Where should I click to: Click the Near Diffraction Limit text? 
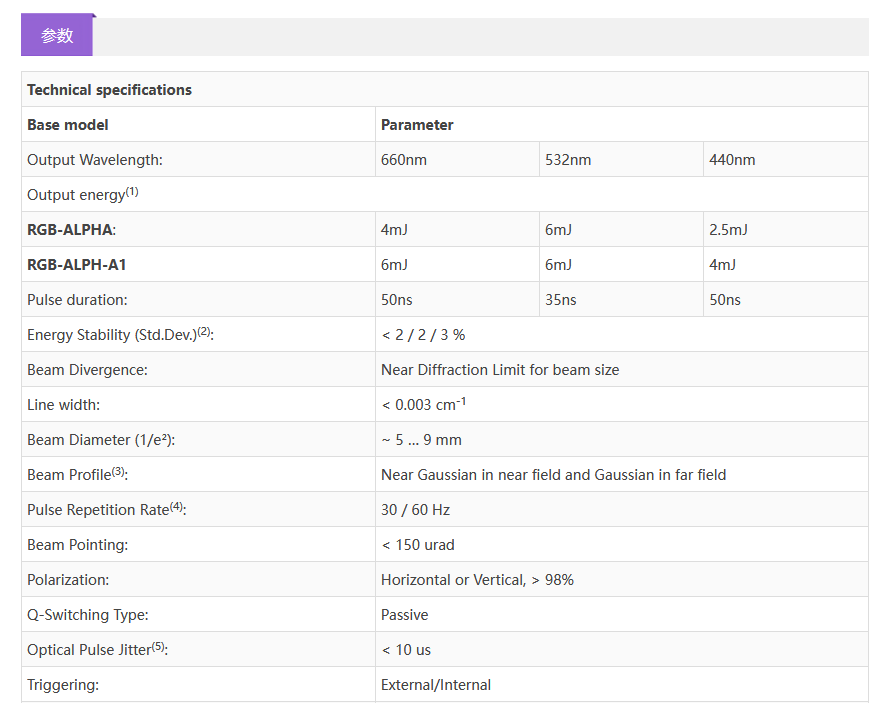click(x=500, y=370)
